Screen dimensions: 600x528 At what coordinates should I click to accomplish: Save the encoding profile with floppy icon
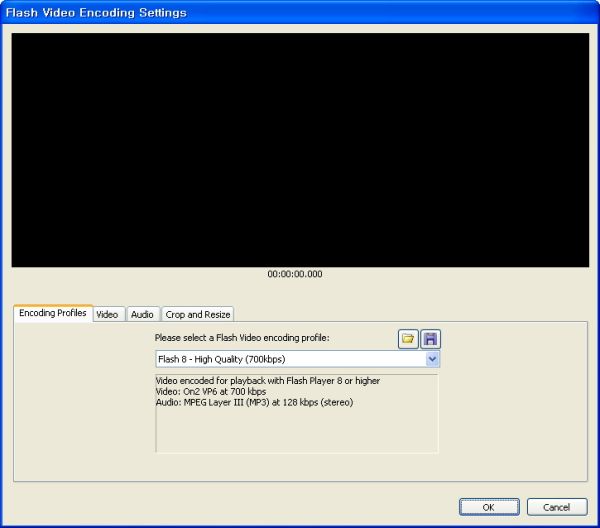tap(430, 339)
